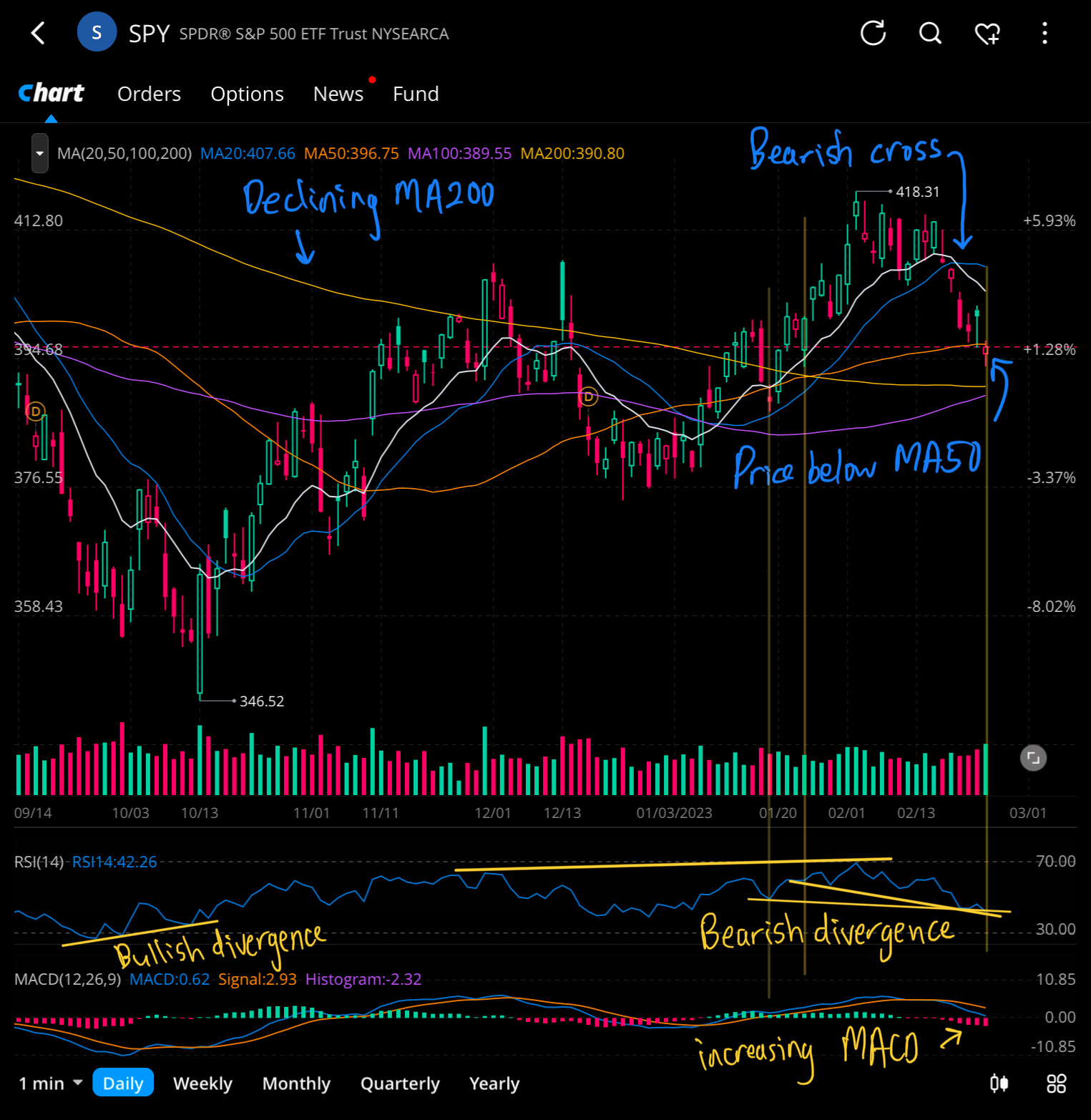The image size is (1091, 1120).
Task: Click the 418.31 high price label
Action: [x=918, y=192]
